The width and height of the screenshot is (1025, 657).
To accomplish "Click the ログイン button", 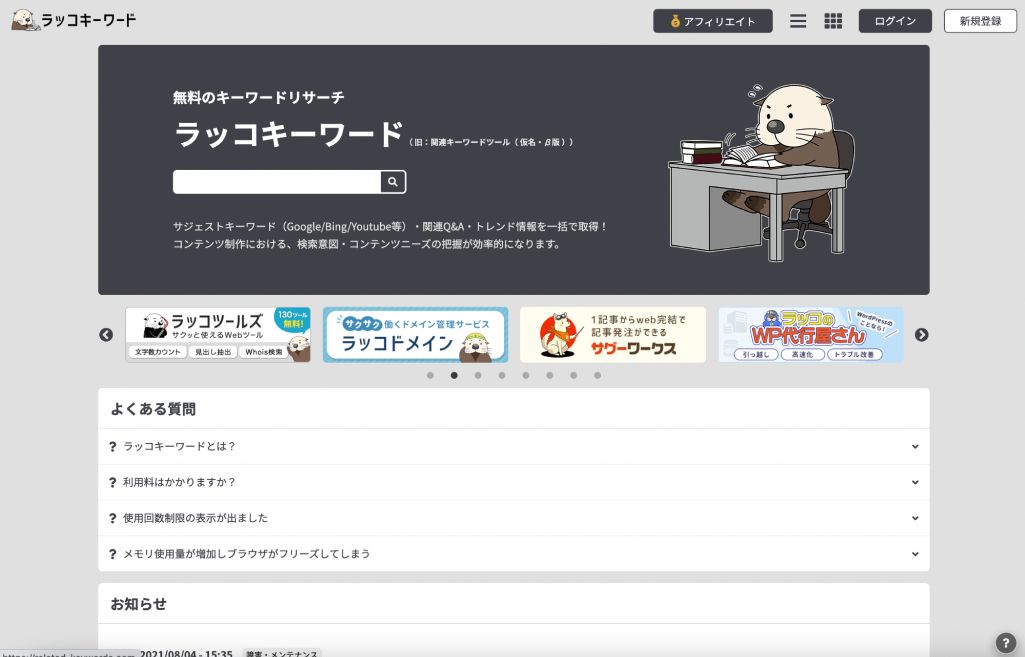I will coord(894,20).
